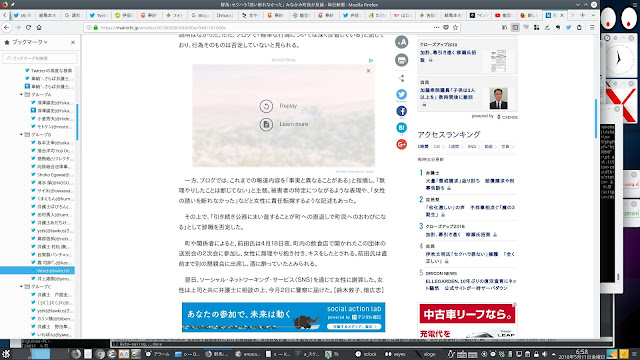Close the video advertisement with the X
The width and height of the screenshot is (640, 360).
pos(368,71)
